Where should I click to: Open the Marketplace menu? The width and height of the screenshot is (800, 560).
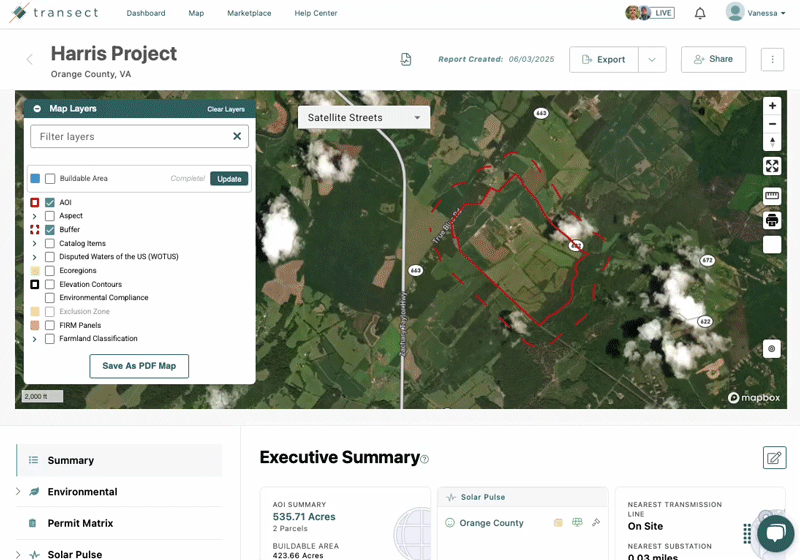249,13
